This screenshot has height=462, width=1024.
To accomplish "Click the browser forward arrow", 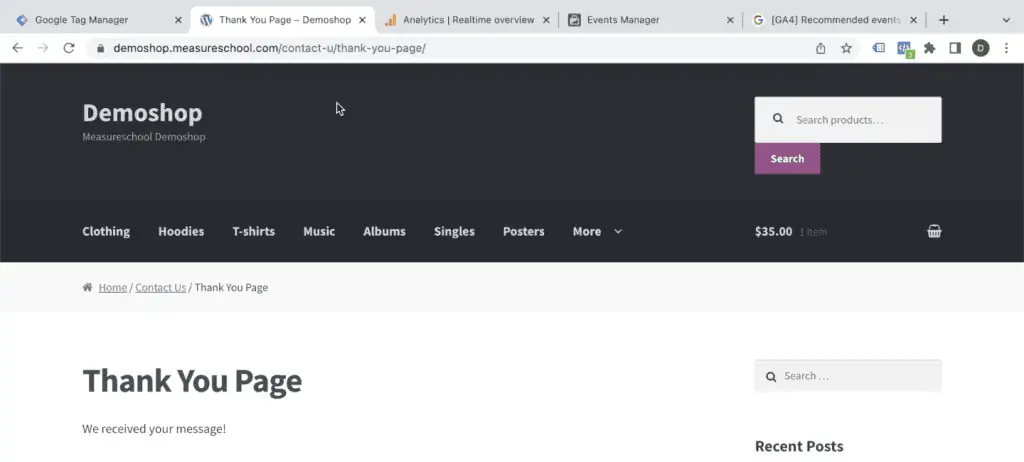I will (x=43, y=48).
